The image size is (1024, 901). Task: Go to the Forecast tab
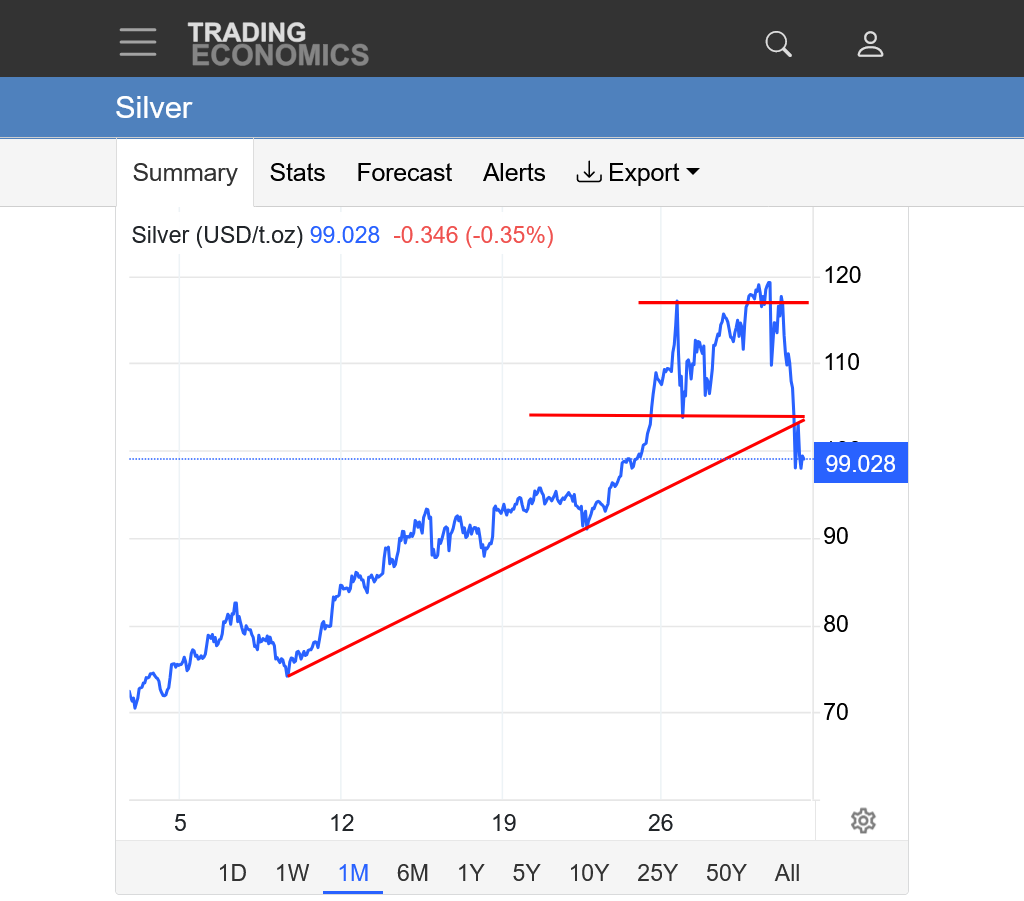pos(404,173)
